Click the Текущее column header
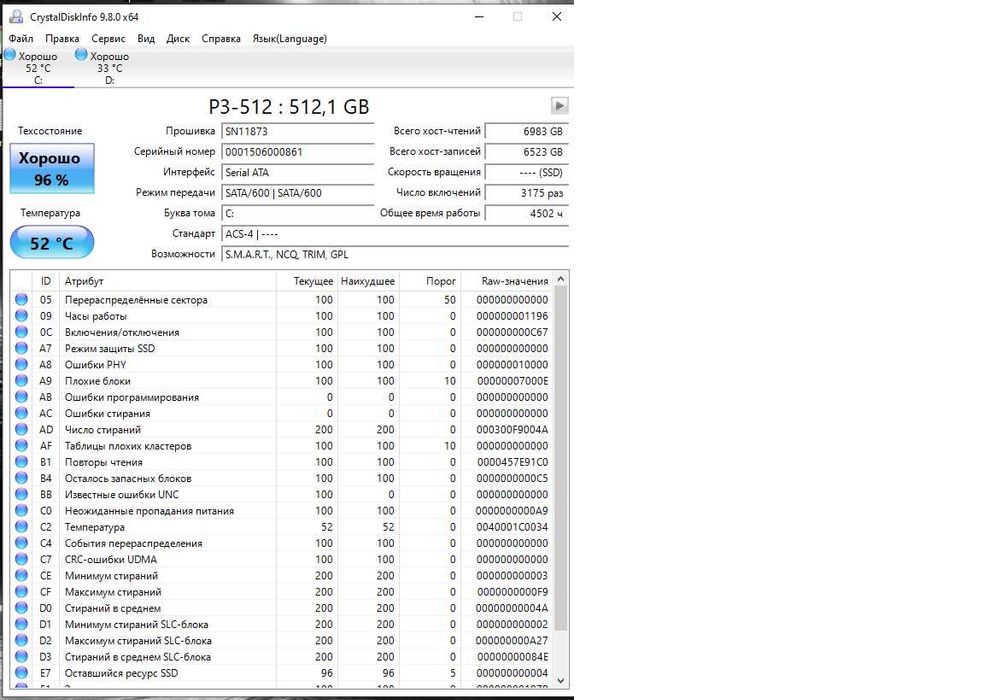984x700 pixels. click(x=306, y=281)
